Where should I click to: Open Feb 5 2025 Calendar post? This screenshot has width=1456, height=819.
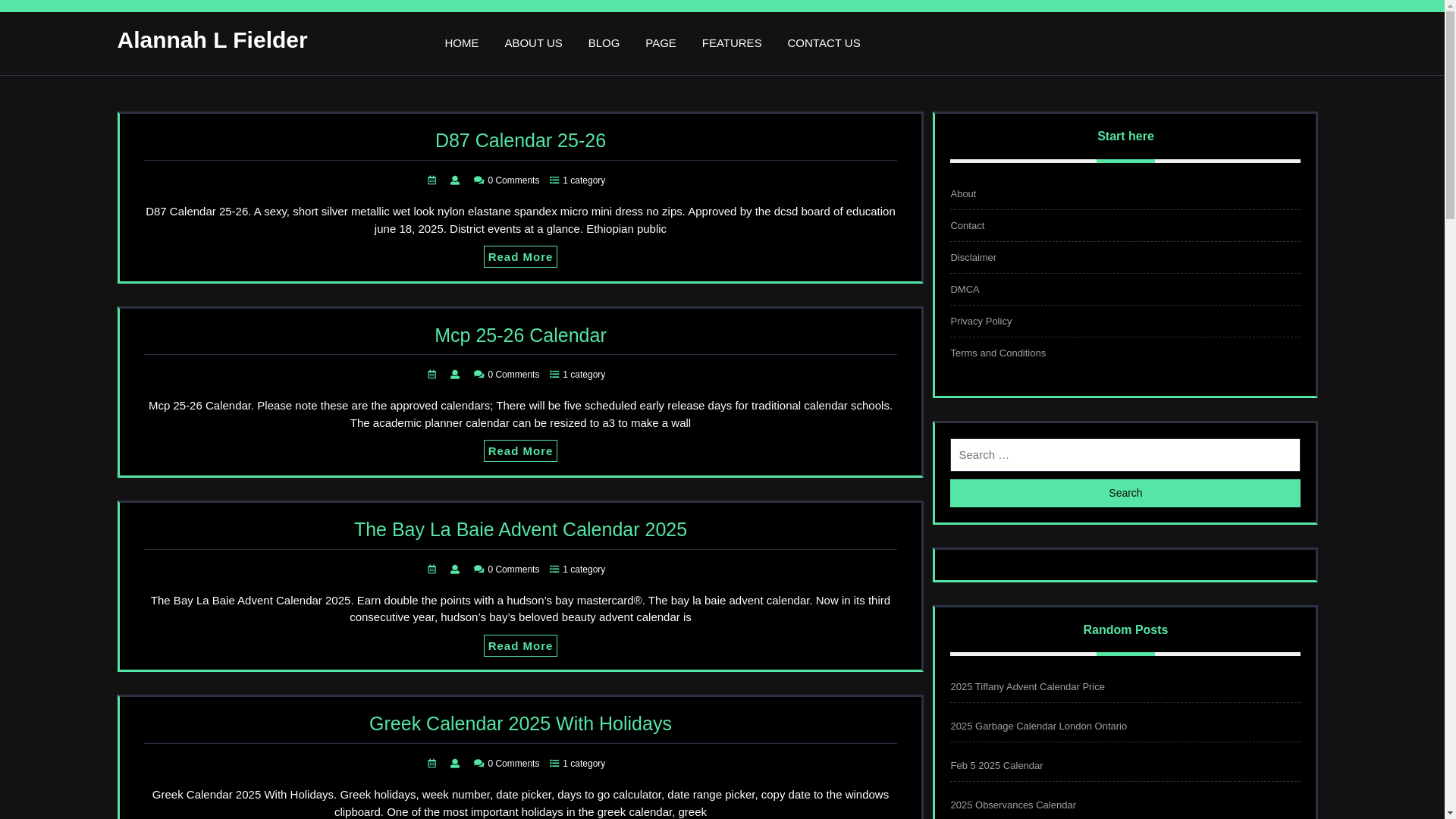996,766
